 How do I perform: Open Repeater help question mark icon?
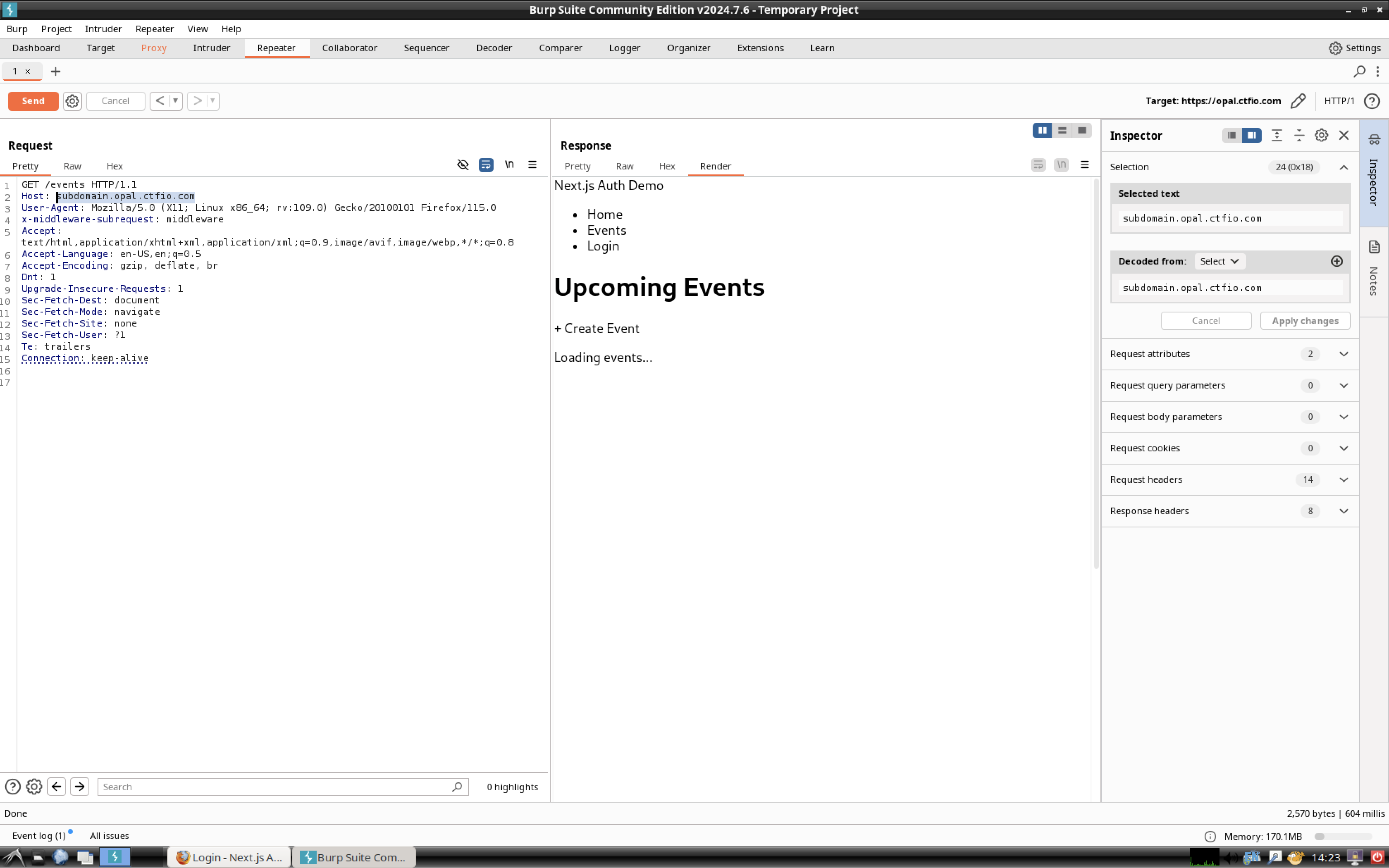1372,101
